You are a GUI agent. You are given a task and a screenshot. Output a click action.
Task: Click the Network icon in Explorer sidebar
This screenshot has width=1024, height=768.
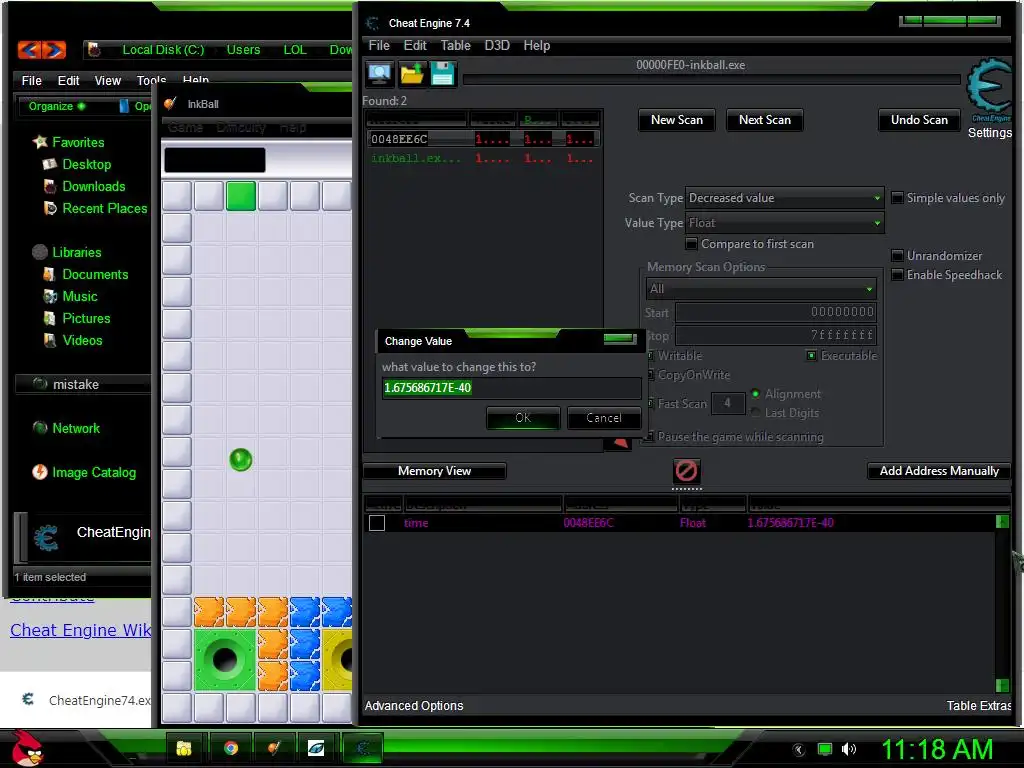point(40,428)
